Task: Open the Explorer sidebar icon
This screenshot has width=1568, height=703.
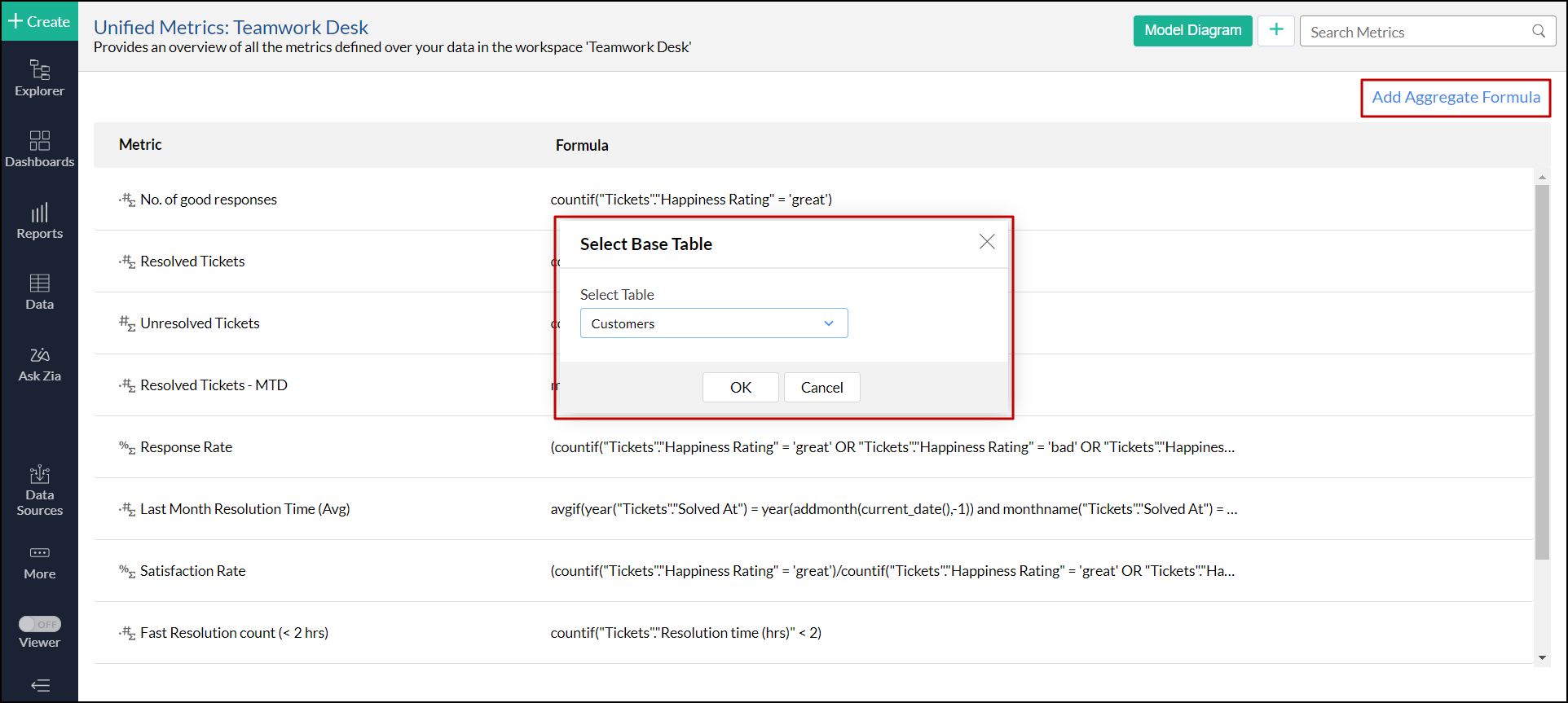Action: tap(39, 78)
